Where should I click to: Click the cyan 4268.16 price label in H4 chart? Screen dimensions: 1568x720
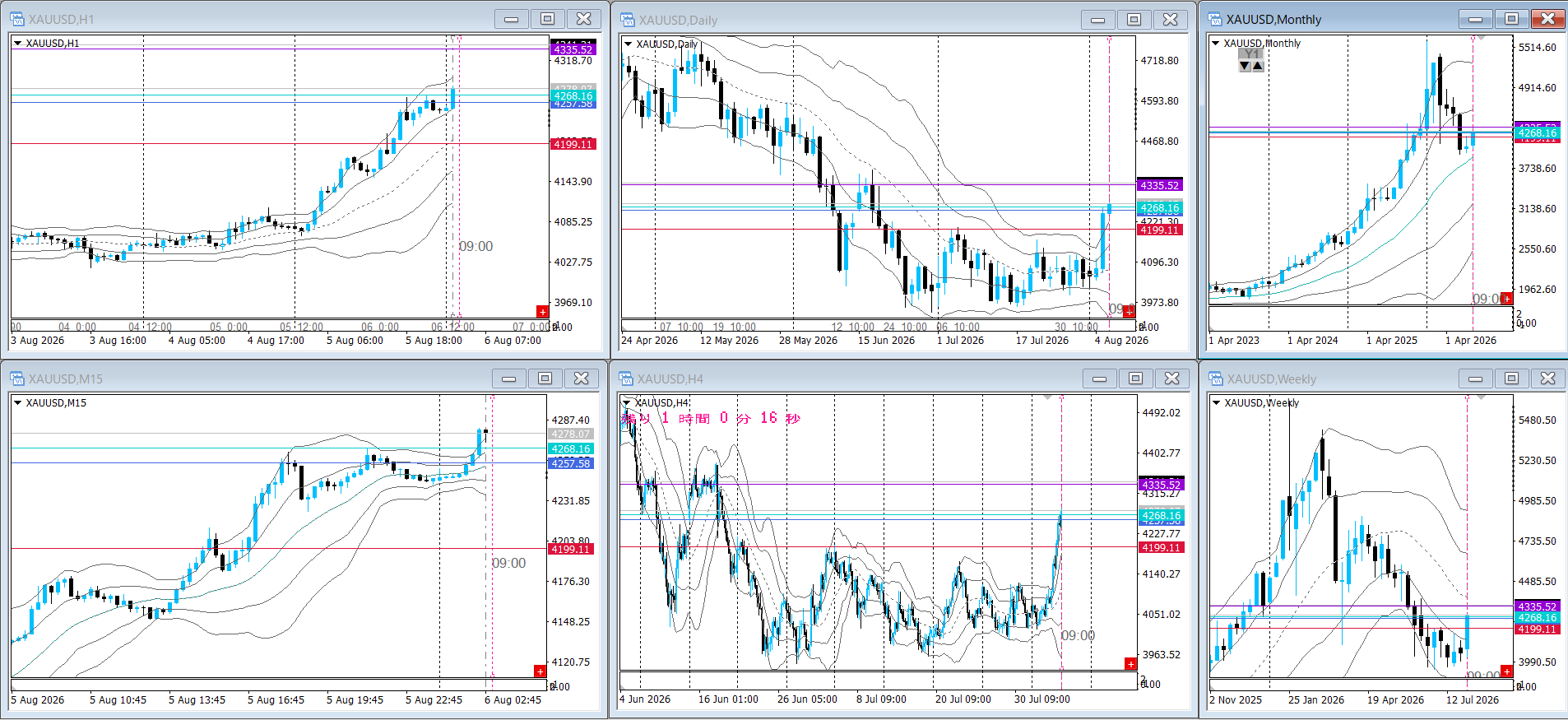(1161, 516)
